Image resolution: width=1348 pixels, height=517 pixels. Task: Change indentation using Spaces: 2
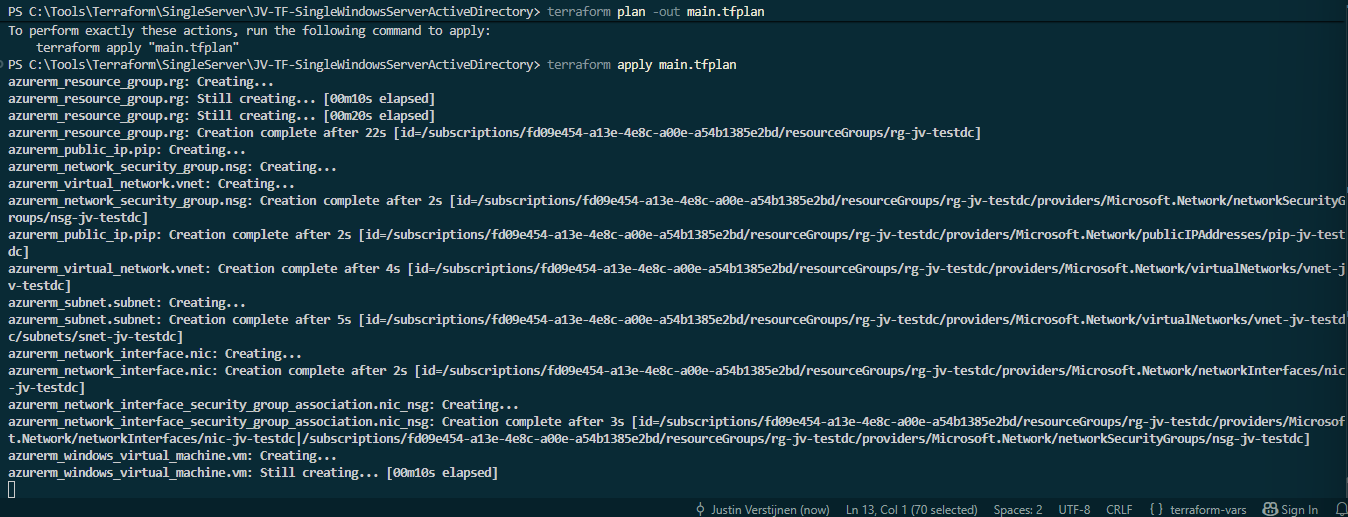pos(1018,509)
